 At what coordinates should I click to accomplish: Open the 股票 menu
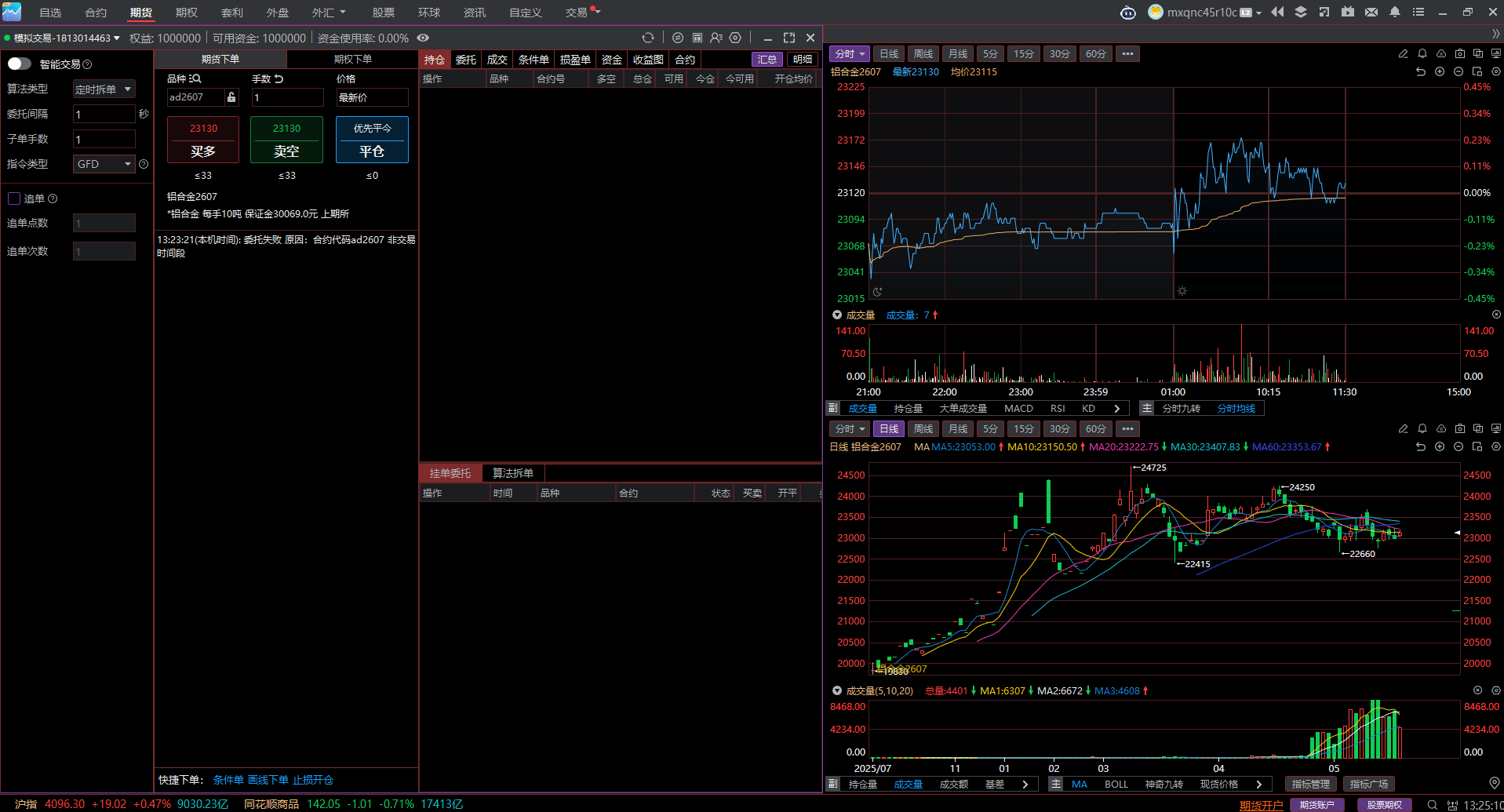[384, 13]
